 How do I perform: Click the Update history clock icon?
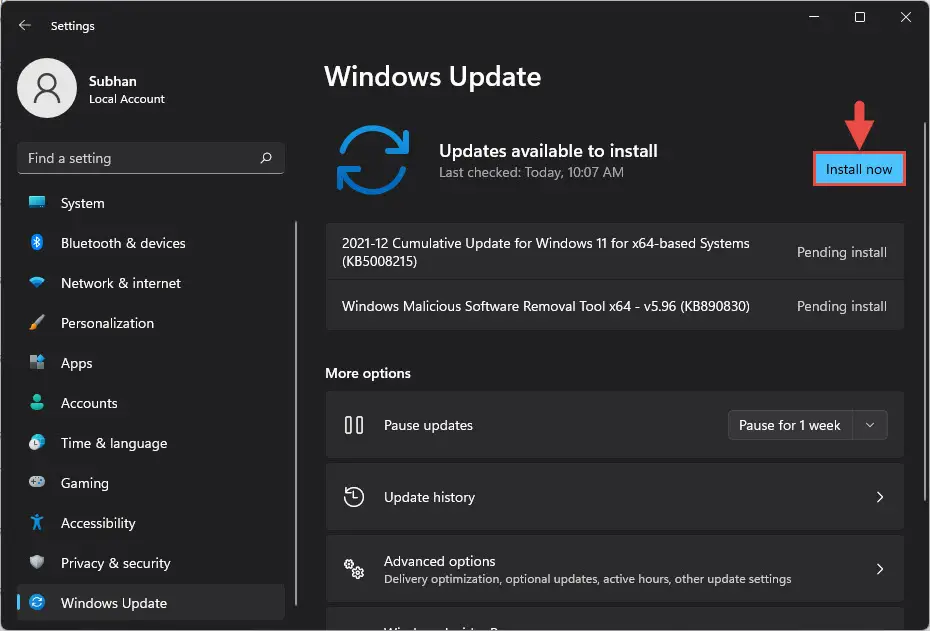point(354,497)
